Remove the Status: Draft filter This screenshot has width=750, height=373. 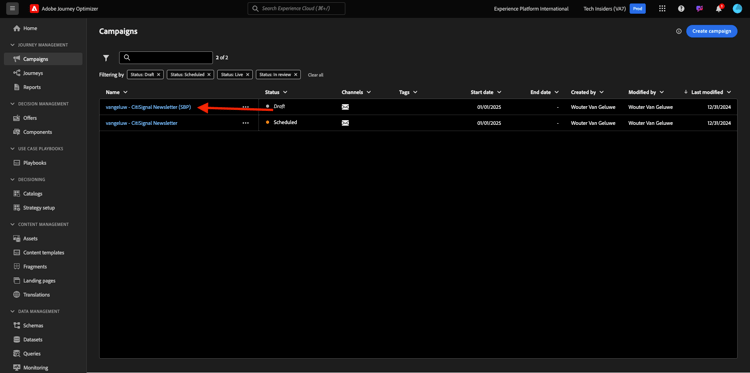tap(158, 75)
